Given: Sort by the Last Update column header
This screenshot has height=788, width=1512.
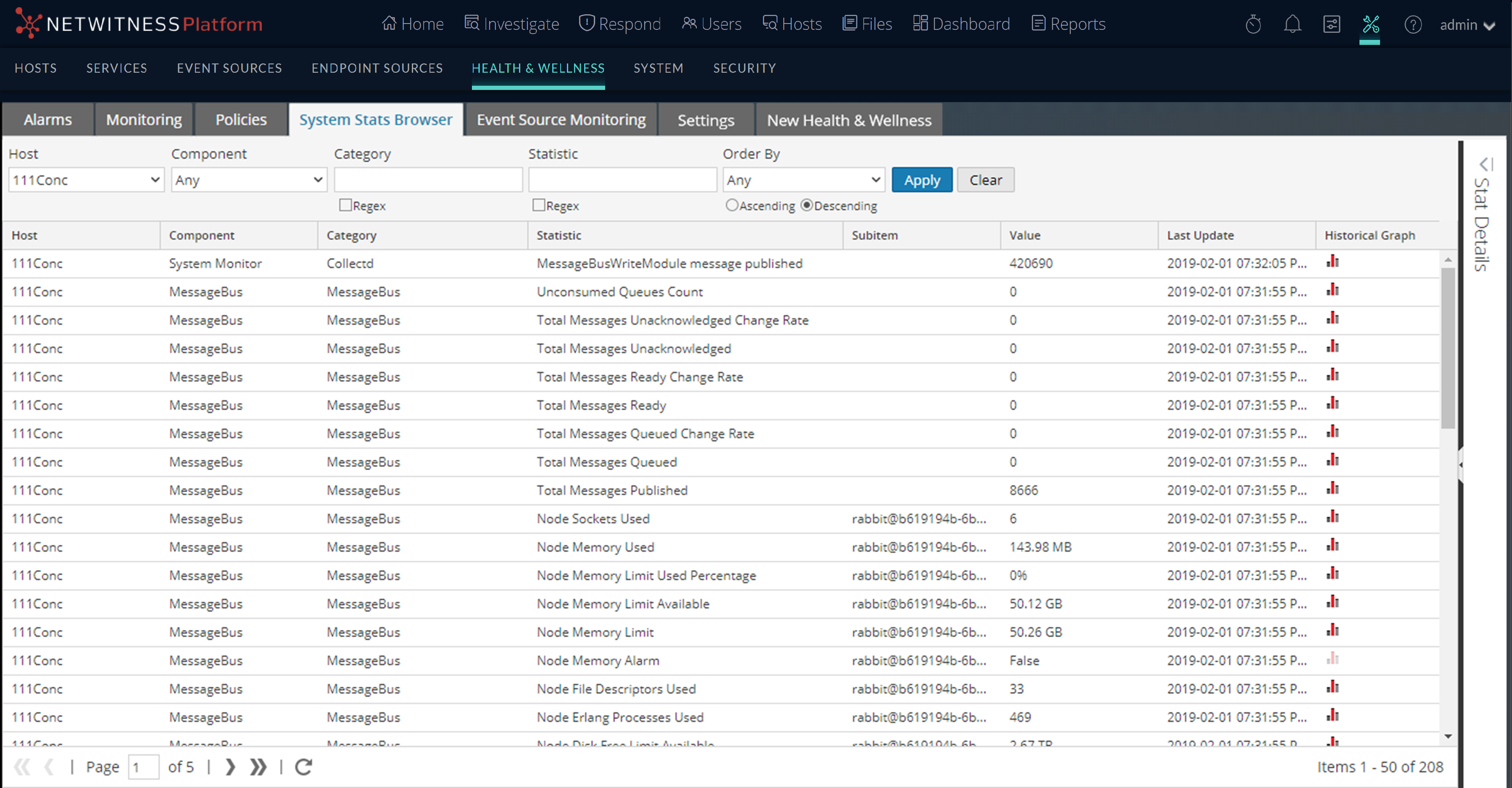Looking at the screenshot, I should [x=1236, y=235].
